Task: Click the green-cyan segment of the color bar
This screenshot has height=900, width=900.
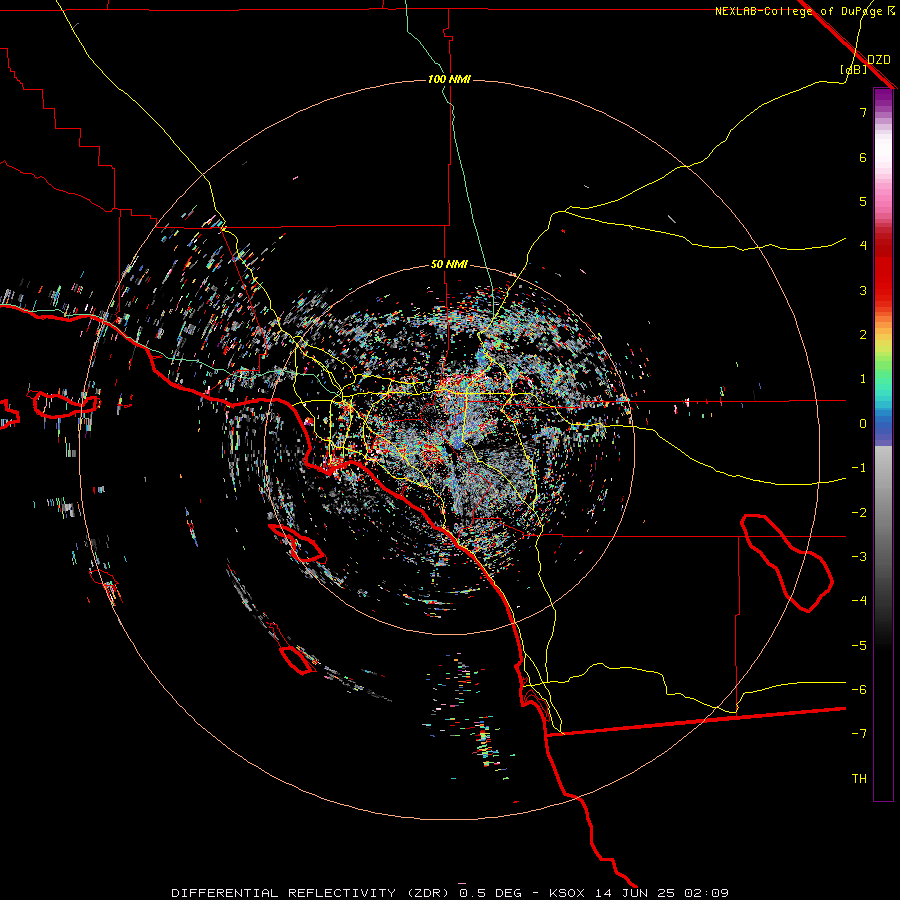Action: click(883, 382)
